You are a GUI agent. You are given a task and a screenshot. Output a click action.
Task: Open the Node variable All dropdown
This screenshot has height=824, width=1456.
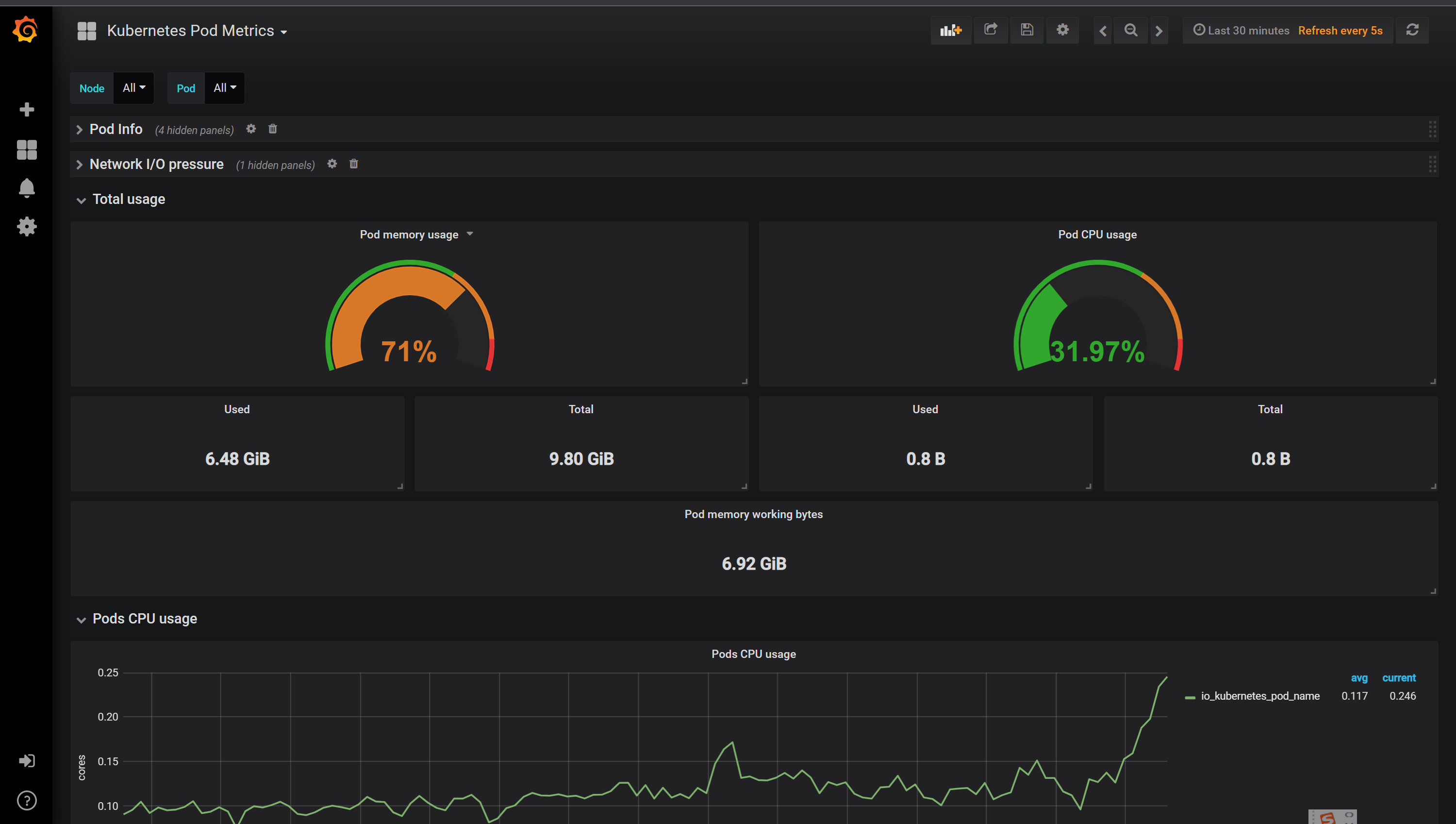point(134,88)
